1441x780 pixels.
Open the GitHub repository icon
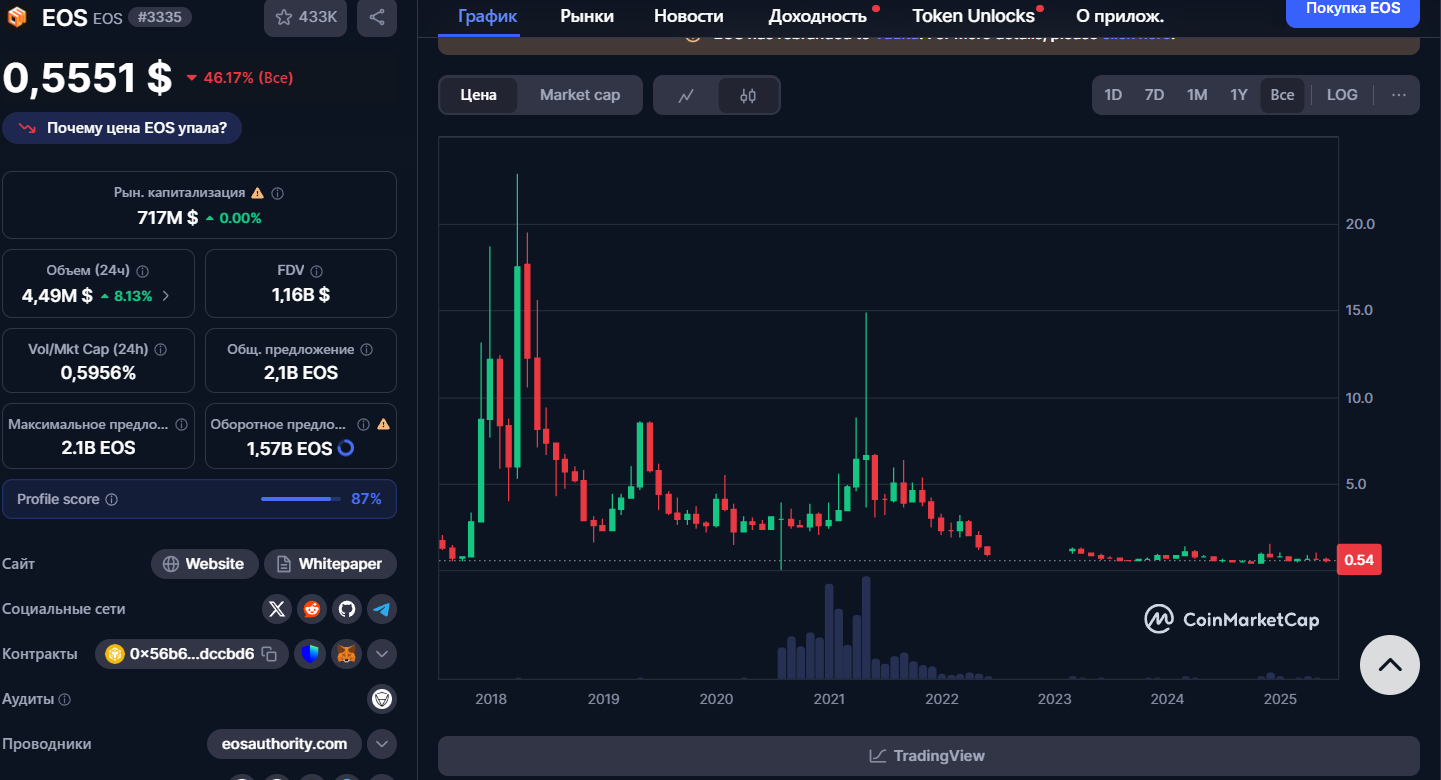[347, 608]
